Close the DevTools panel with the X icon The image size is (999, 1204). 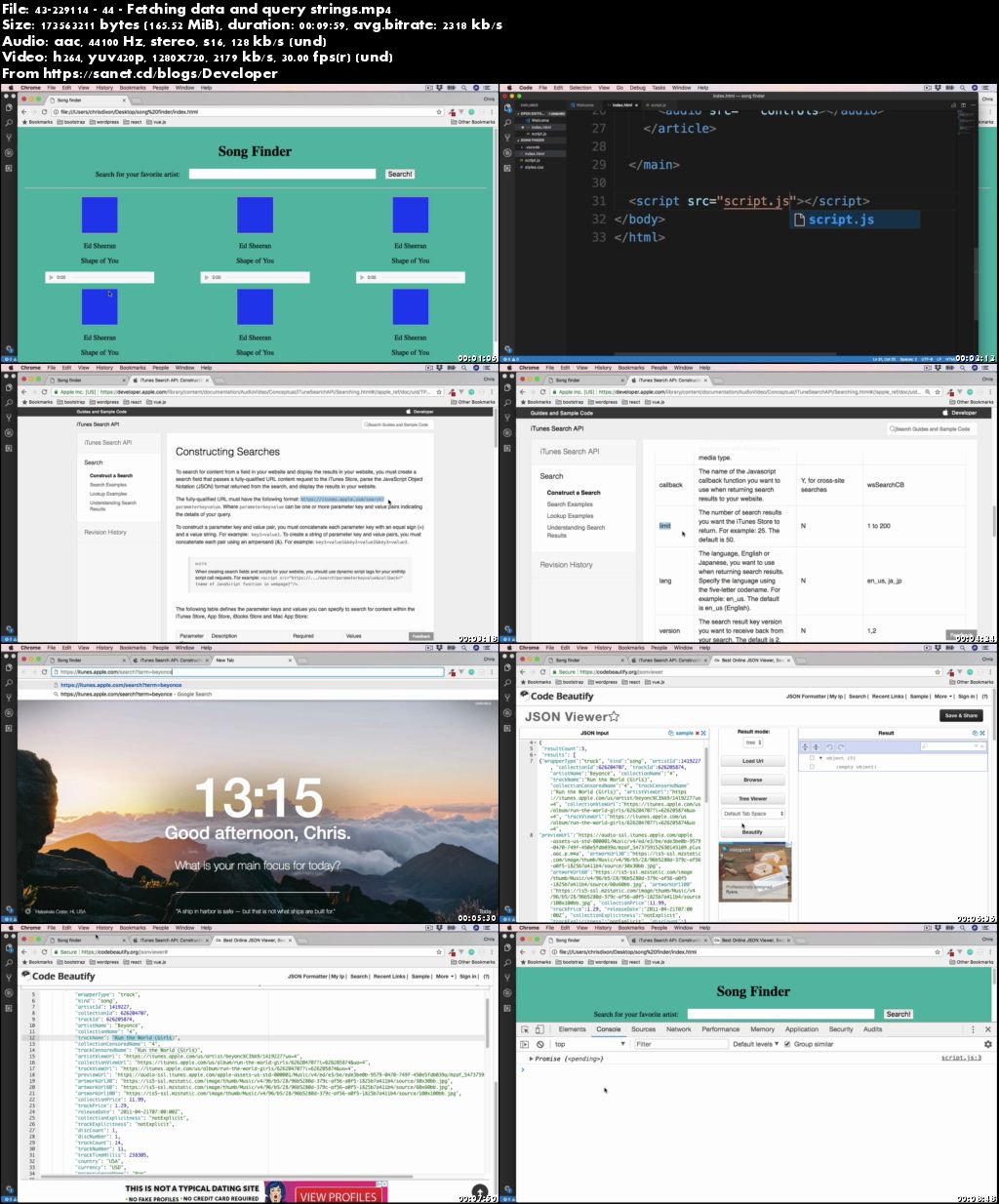(x=987, y=1029)
